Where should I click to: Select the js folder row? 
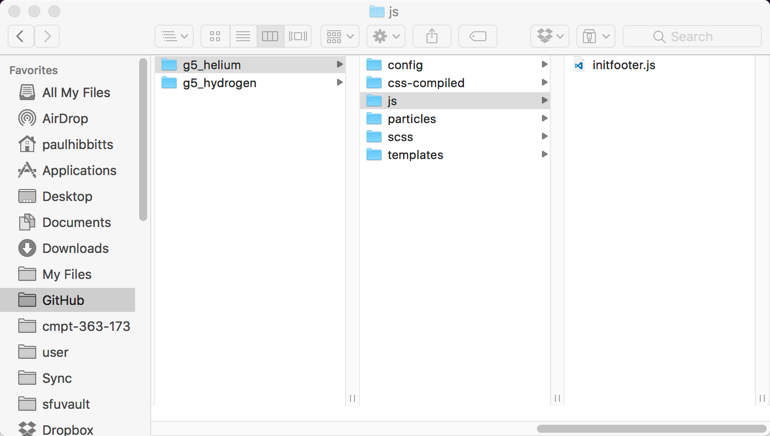coord(455,101)
